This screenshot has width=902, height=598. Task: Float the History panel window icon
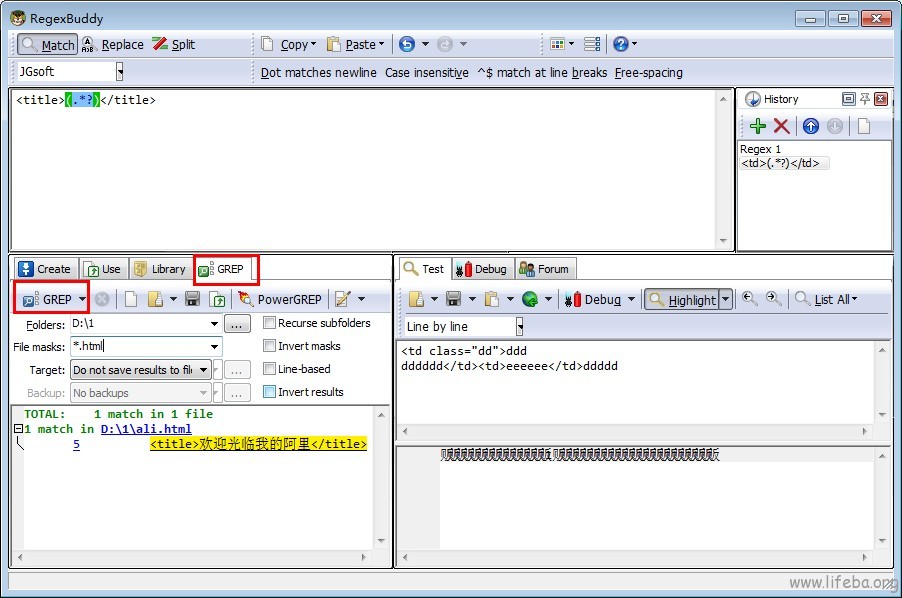(x=848, y=99)
